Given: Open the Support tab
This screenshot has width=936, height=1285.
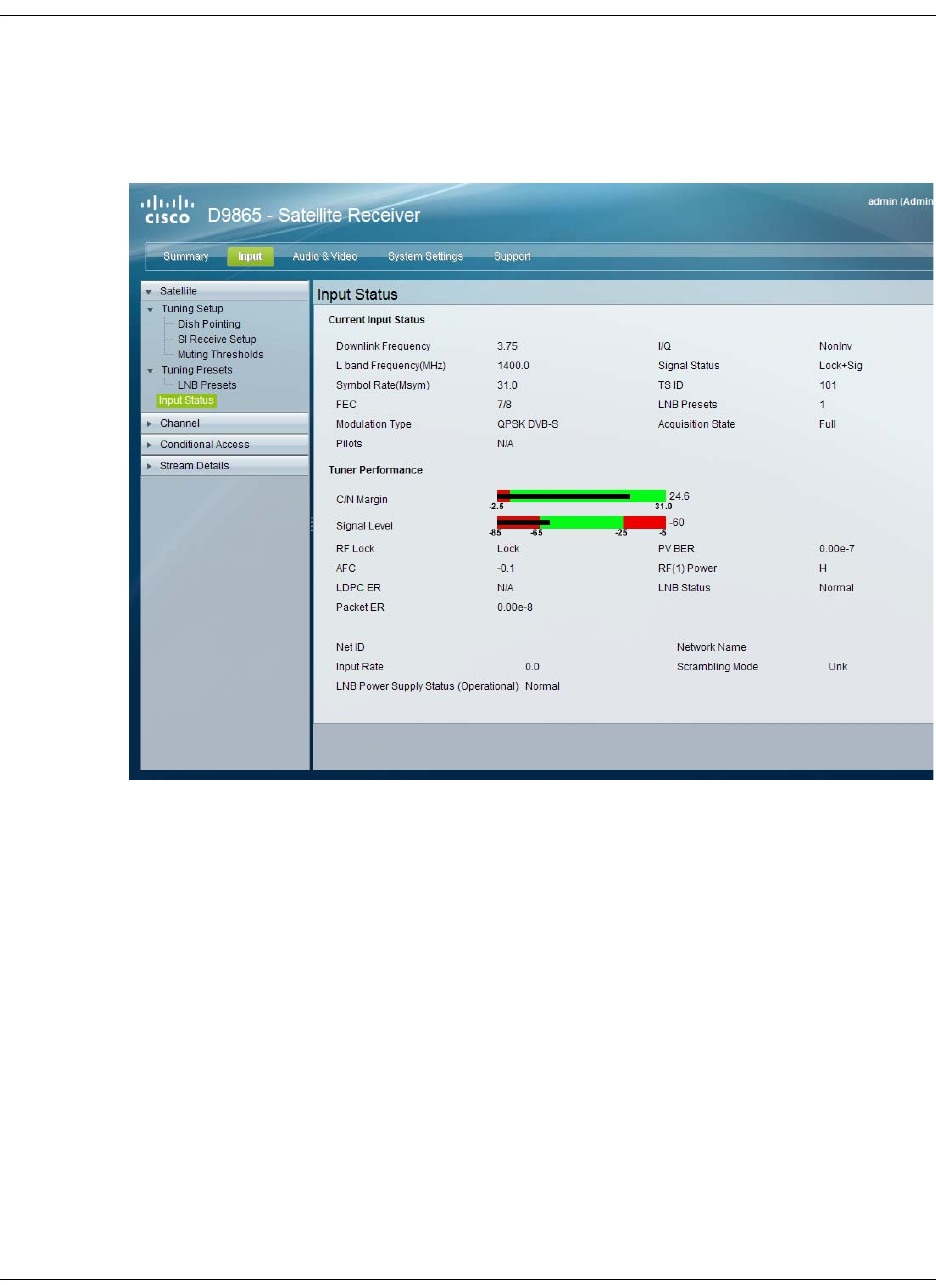Looking at the screenshot, I should pos(512,257).
